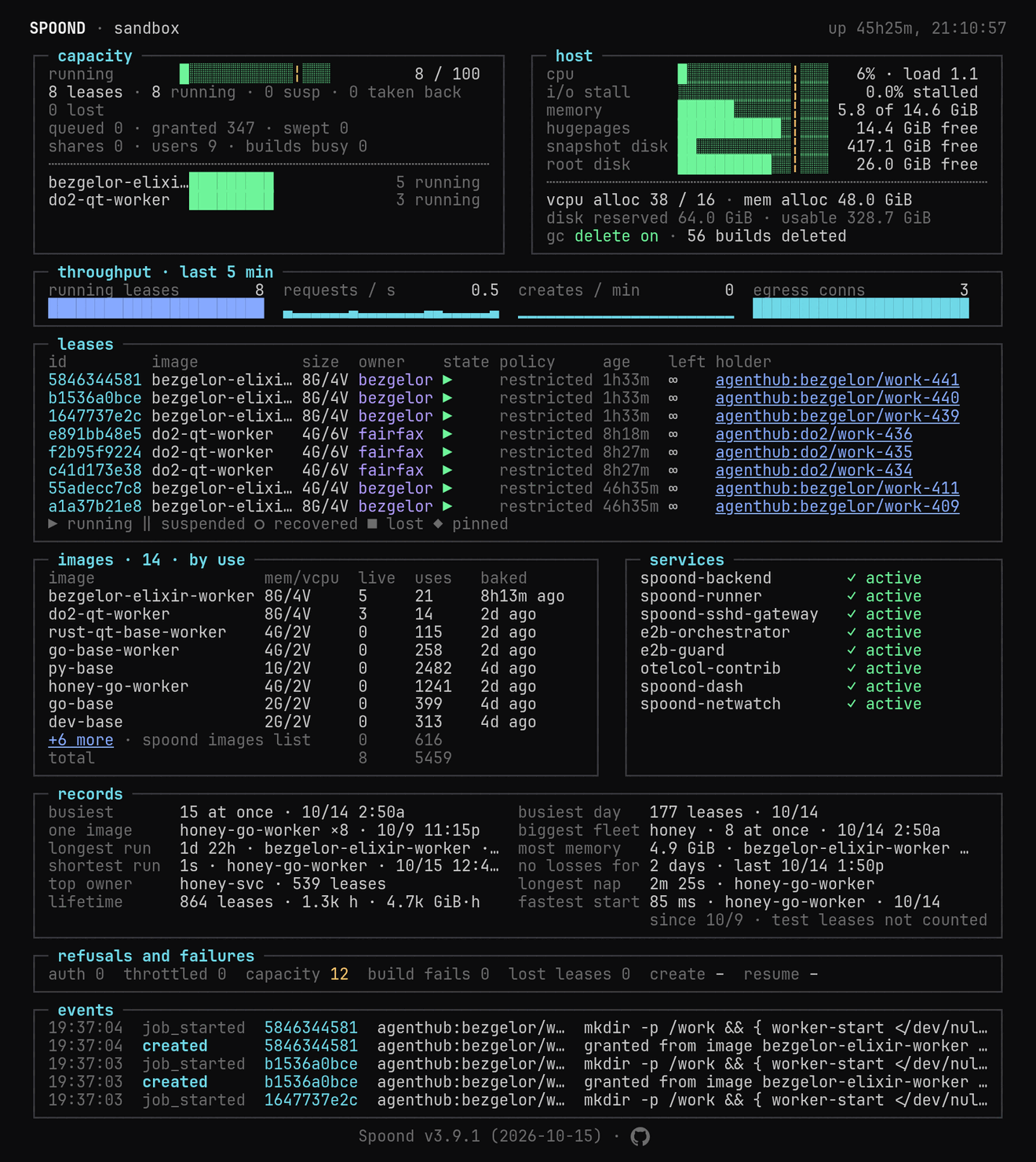Click 'delete on' gc status in host panel
Image resolution: width=1036 pixels, height=1162 pixels.
click(x=616, y=237)
